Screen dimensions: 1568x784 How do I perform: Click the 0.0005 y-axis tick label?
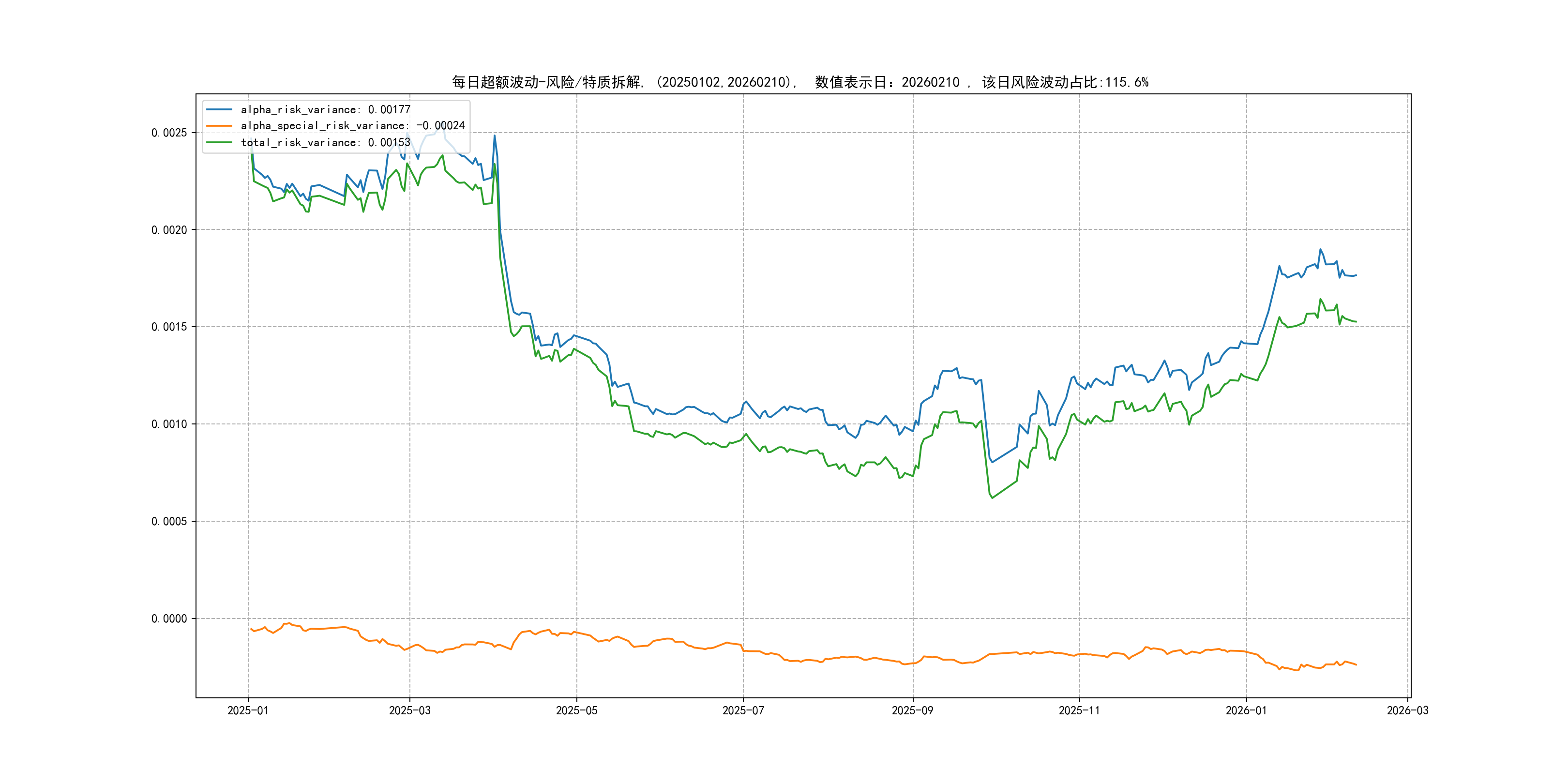coord(169,522)
